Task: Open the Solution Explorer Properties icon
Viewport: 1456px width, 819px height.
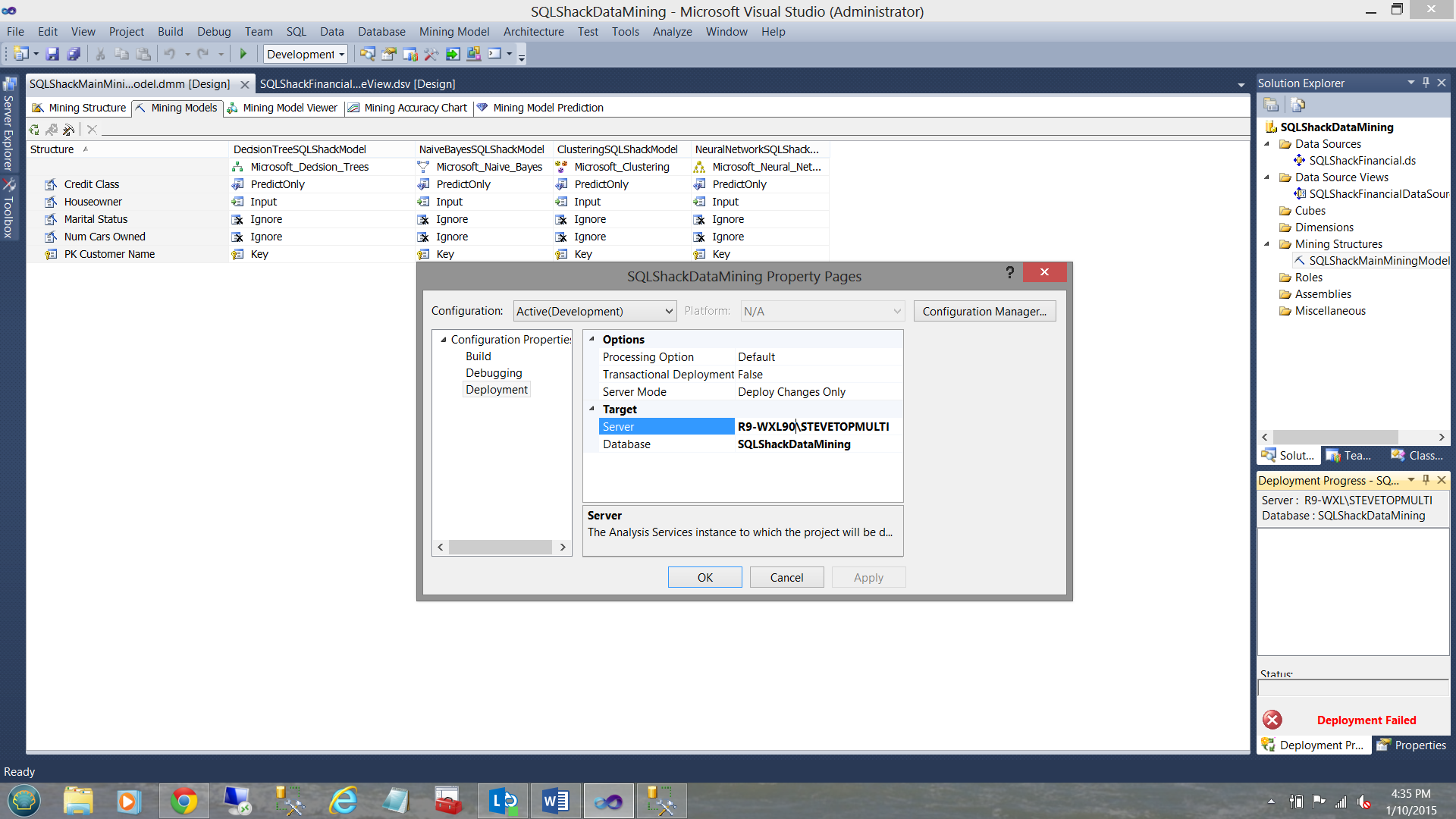Action: (x=1272, y=105)
